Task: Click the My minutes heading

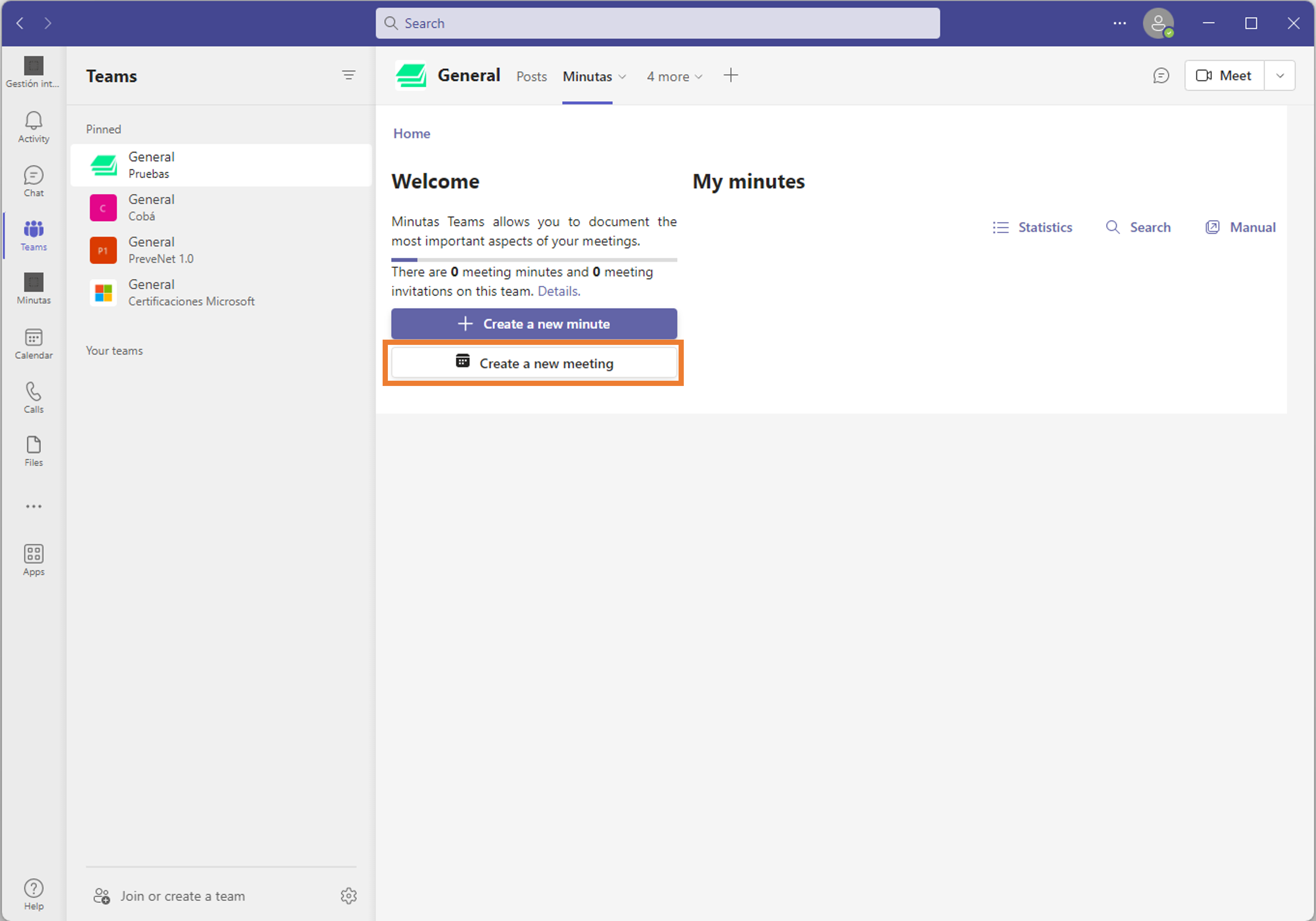Action: point(748,181)
